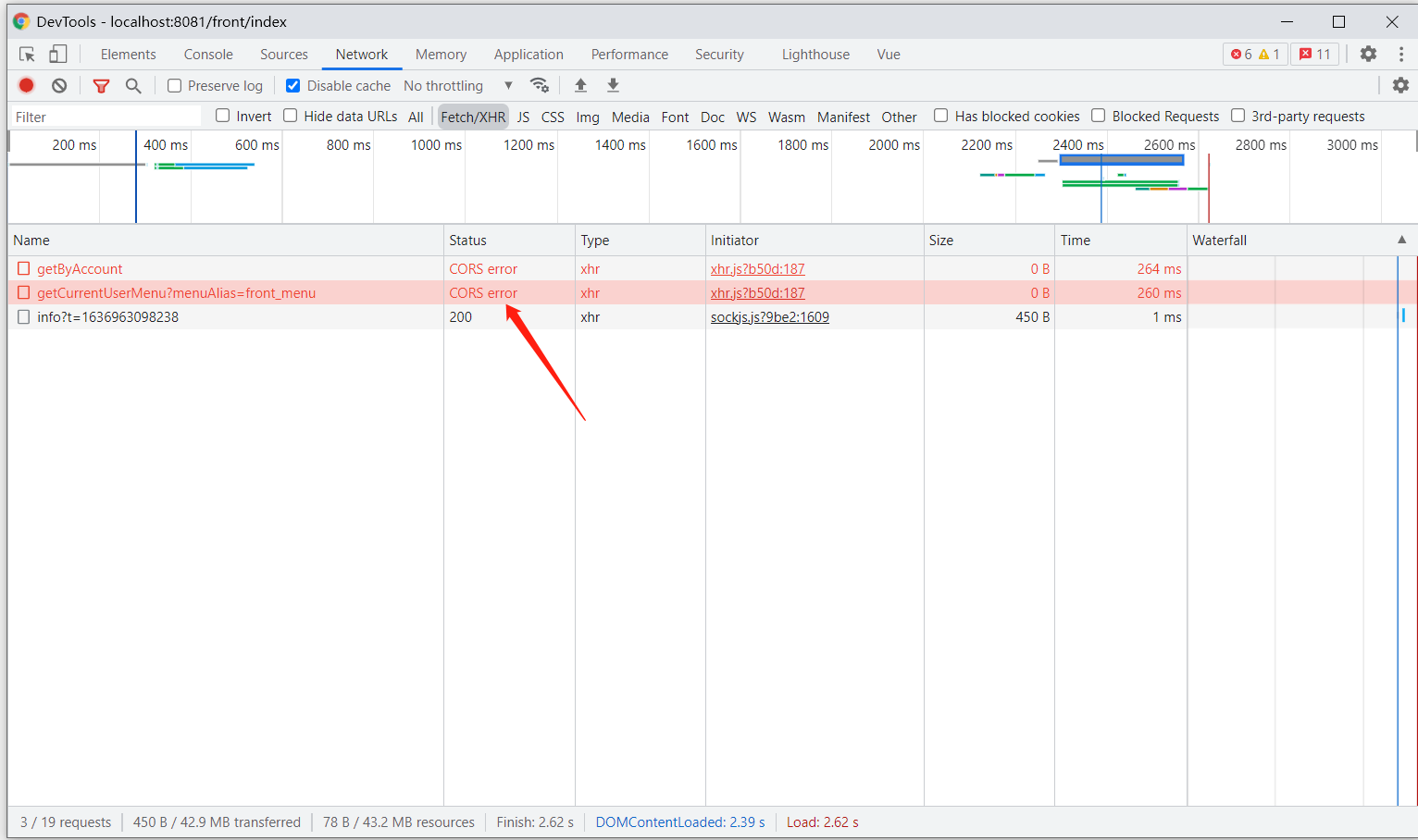Image resolution: width=1418 pixels, height=840 pixels.
Task: Click the Filter text input
Action: 105,117
